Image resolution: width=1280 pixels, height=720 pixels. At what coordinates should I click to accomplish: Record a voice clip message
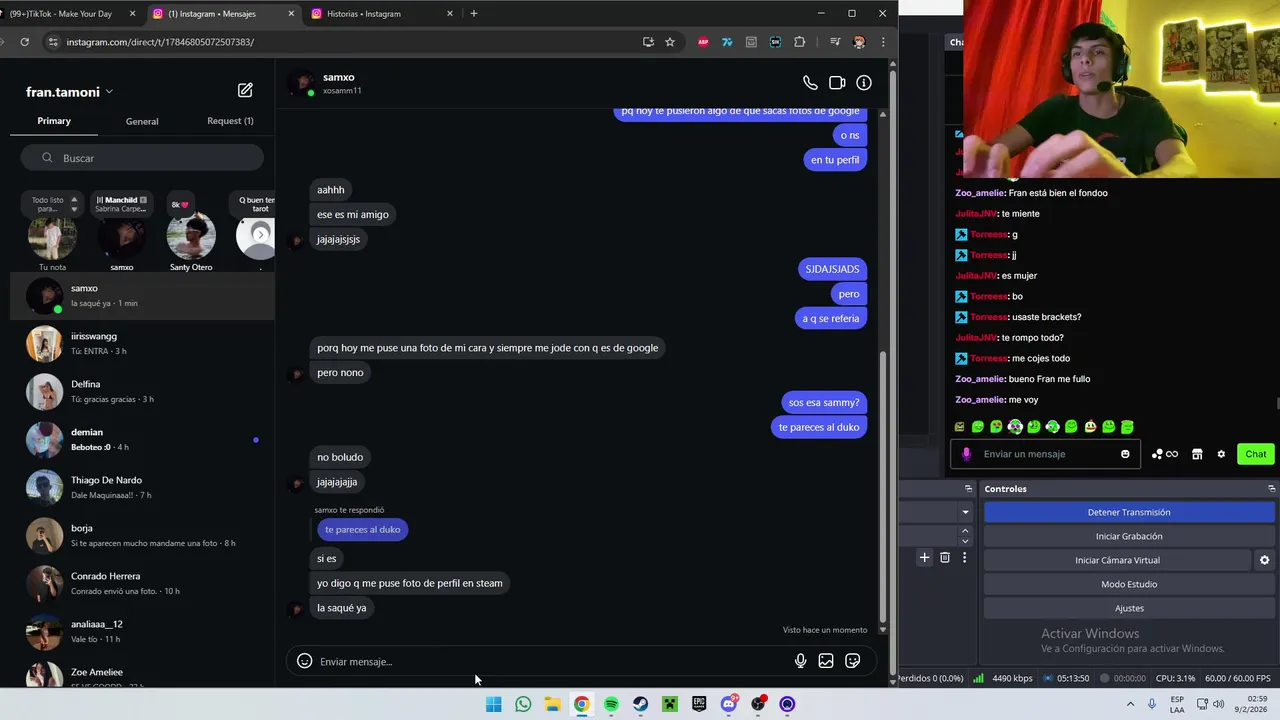click(x=800, y=661)
